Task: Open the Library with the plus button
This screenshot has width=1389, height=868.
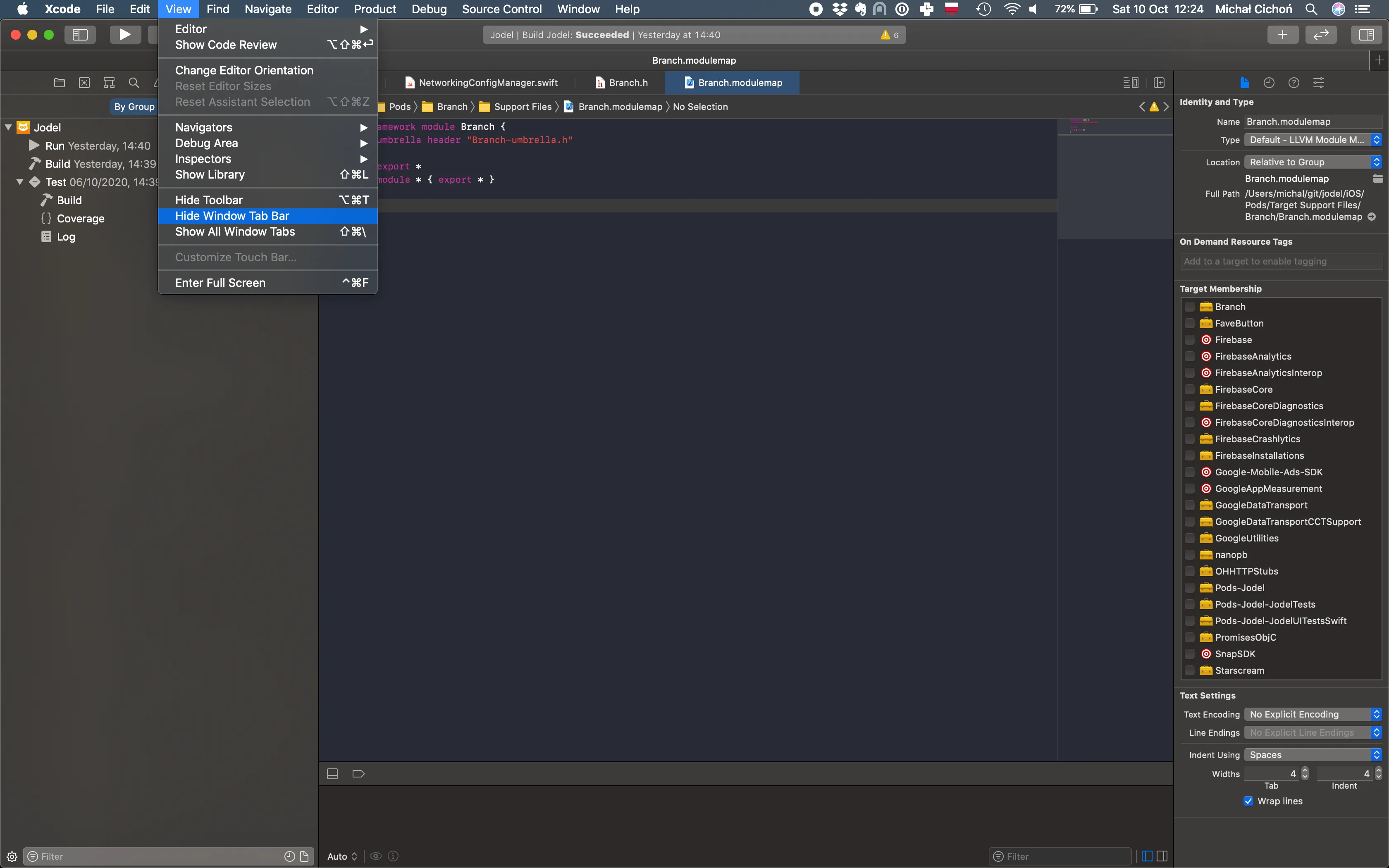Action: [1282, 34]
